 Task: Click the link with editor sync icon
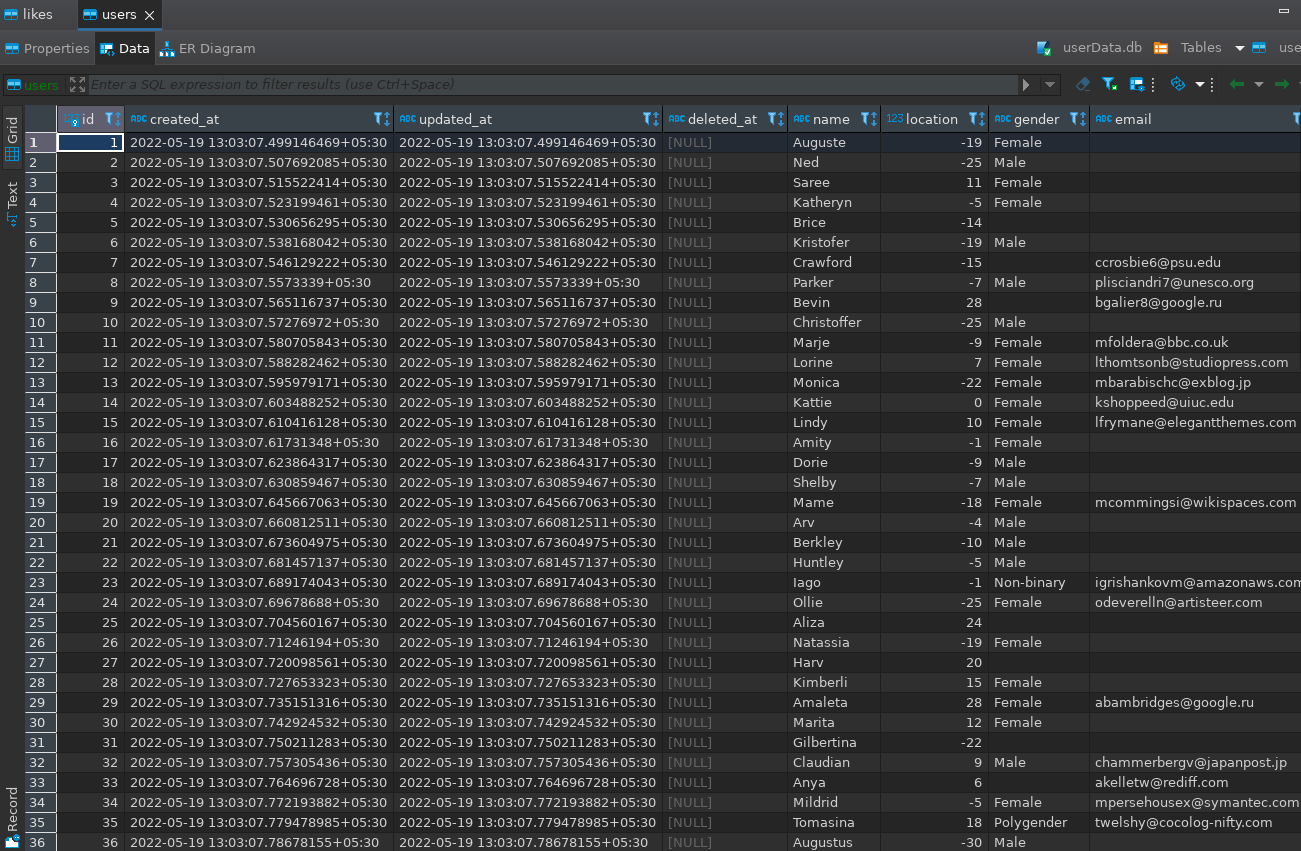tap(1178, 85)
